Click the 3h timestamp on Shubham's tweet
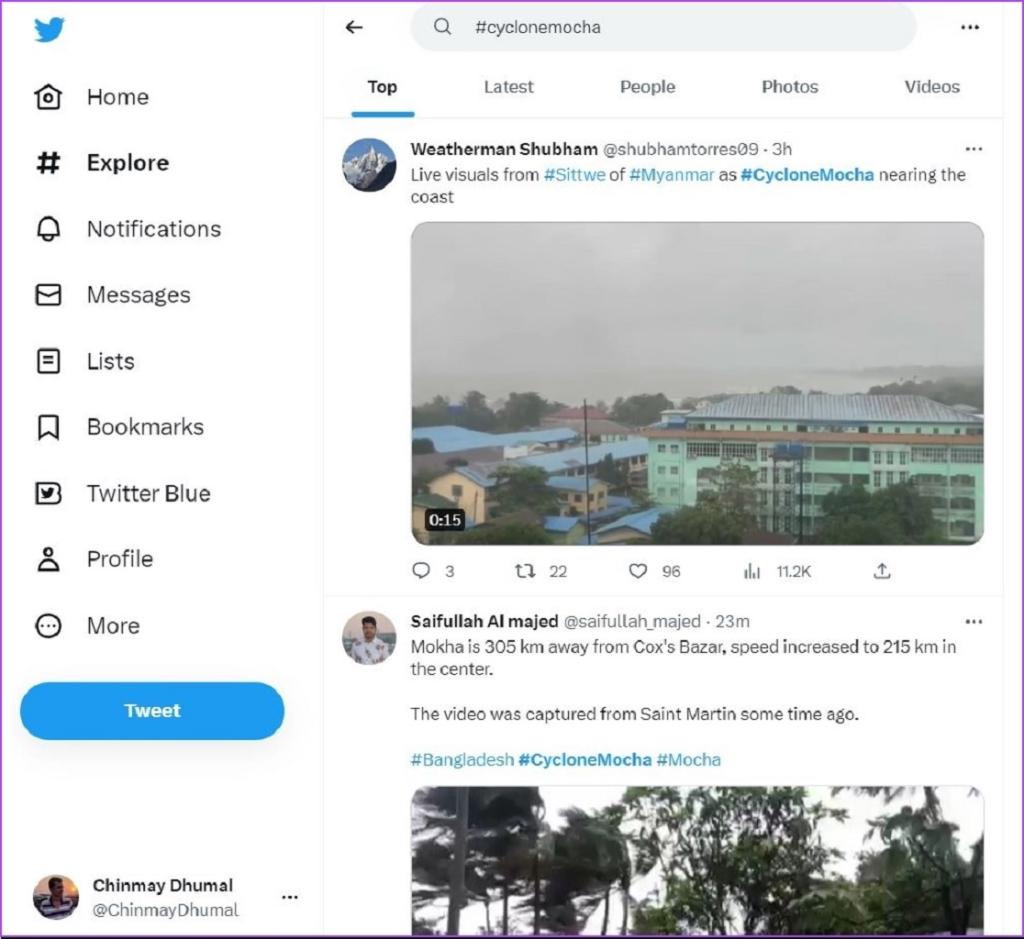 [x=782, y=150]
